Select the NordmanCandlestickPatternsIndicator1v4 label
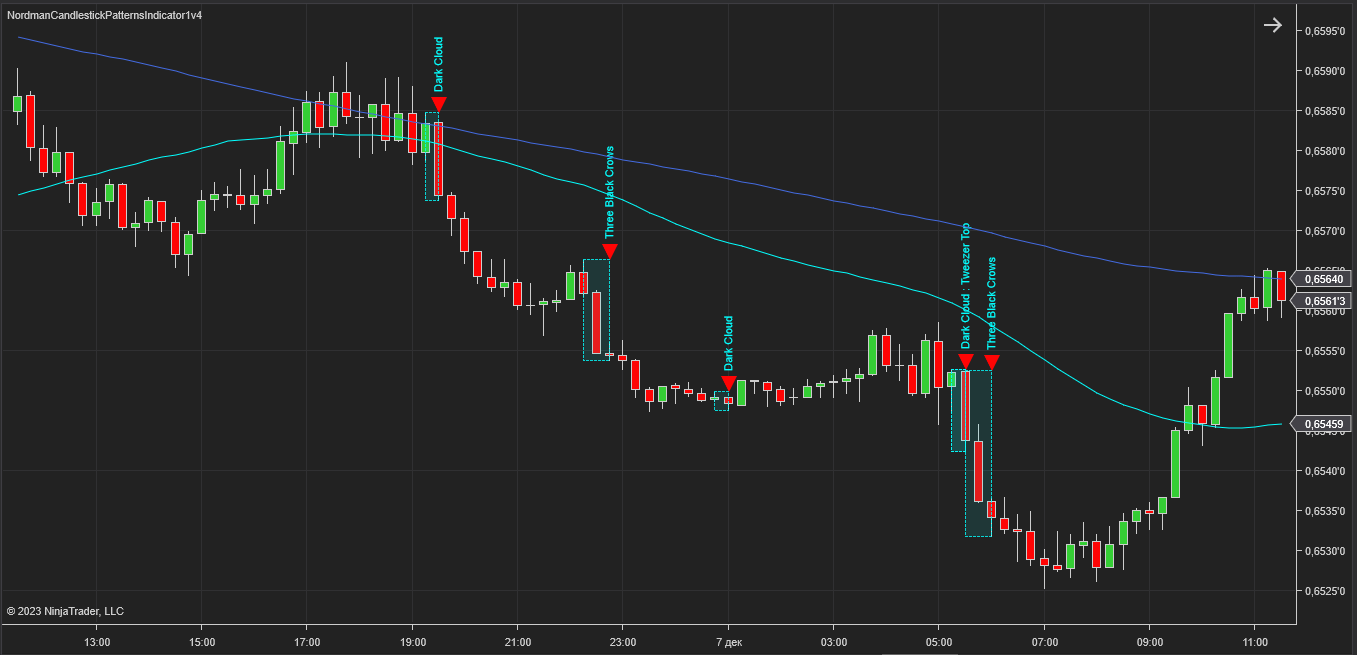The image size is (1357, 655). (105, 15)
